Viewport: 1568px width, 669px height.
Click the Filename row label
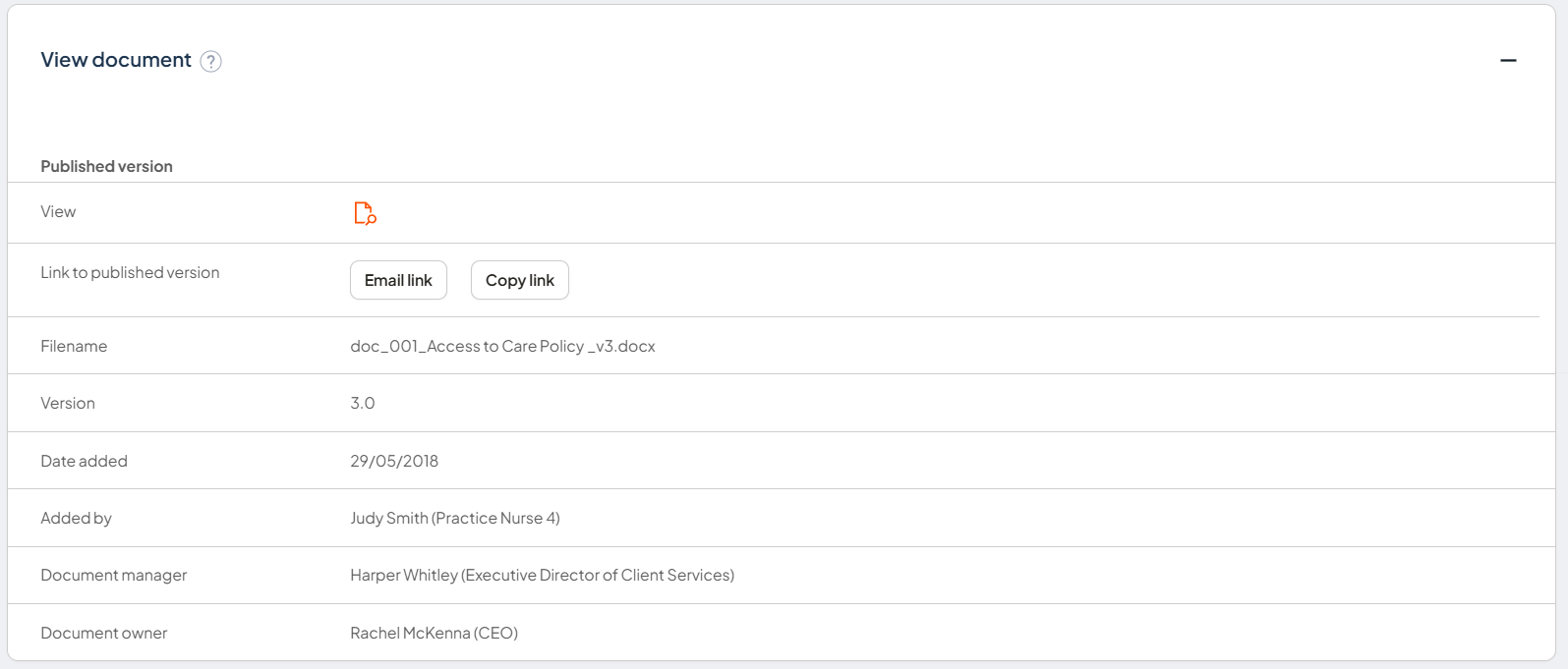click(x=74, y=346)
